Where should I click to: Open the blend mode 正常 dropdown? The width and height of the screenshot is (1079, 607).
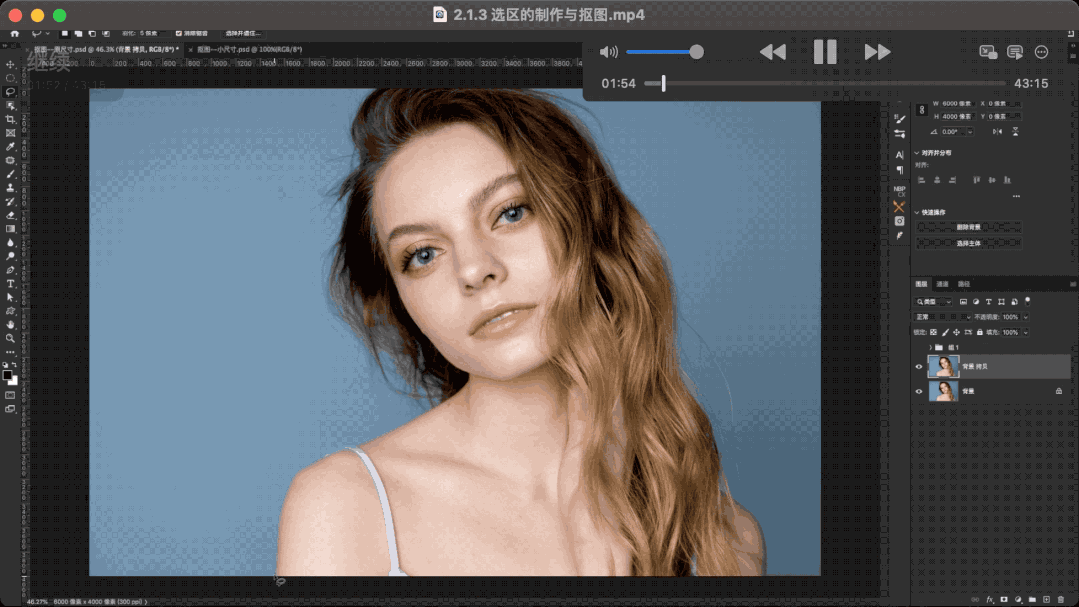[943, 317]
